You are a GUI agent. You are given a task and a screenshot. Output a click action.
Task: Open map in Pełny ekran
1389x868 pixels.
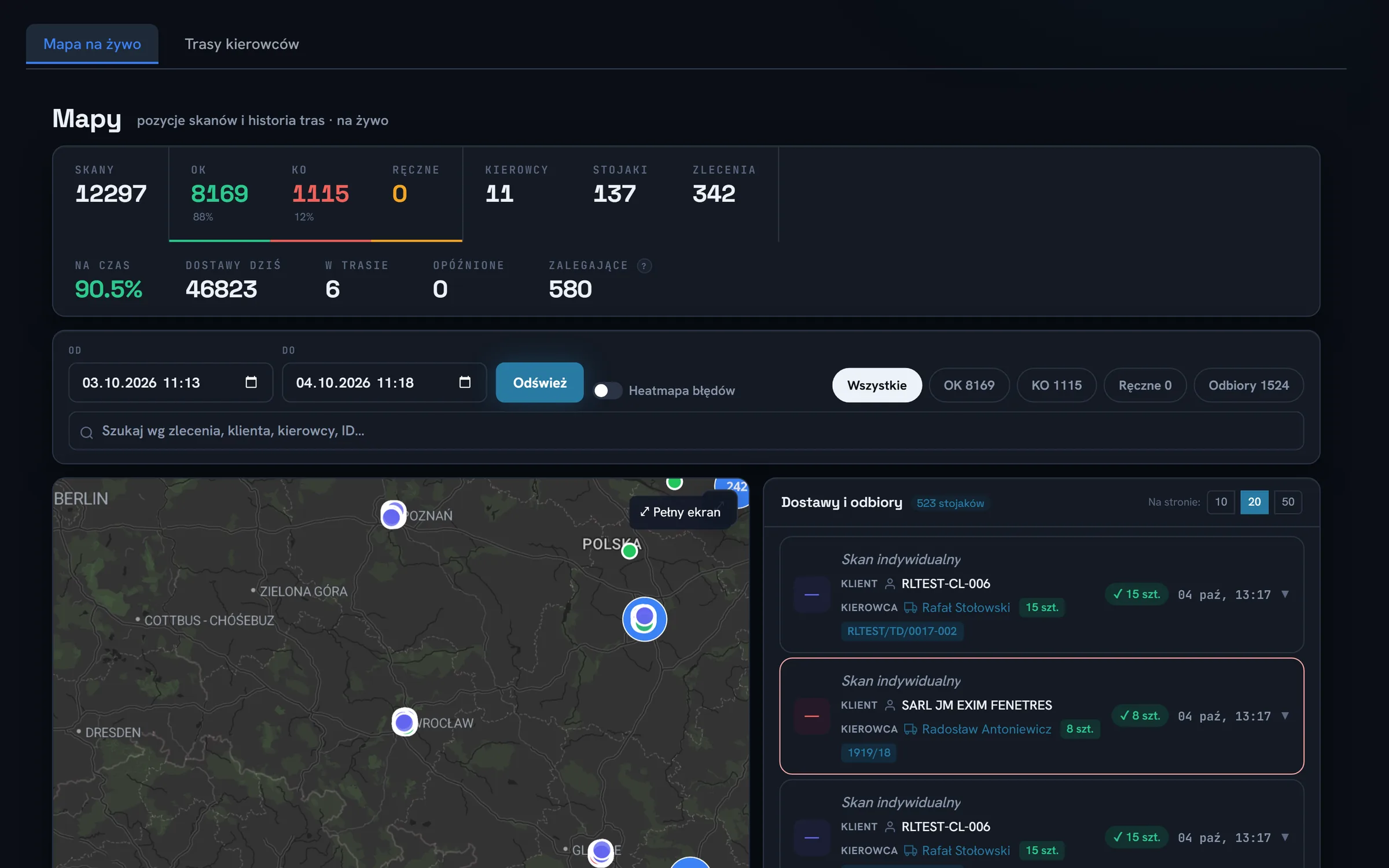(681, 512)
